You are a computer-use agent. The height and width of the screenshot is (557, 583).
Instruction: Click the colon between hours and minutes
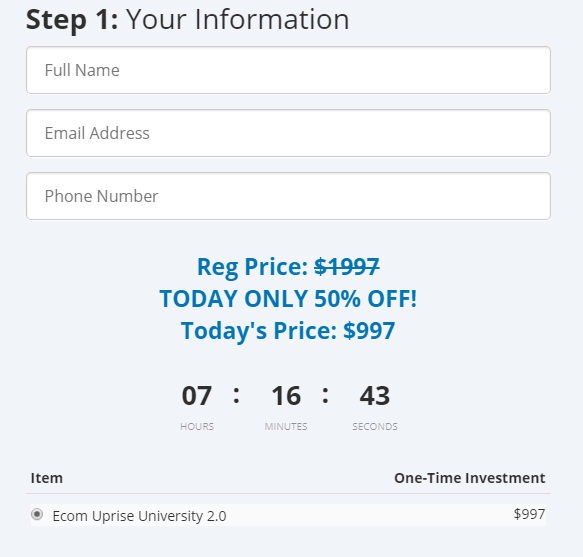236,395
